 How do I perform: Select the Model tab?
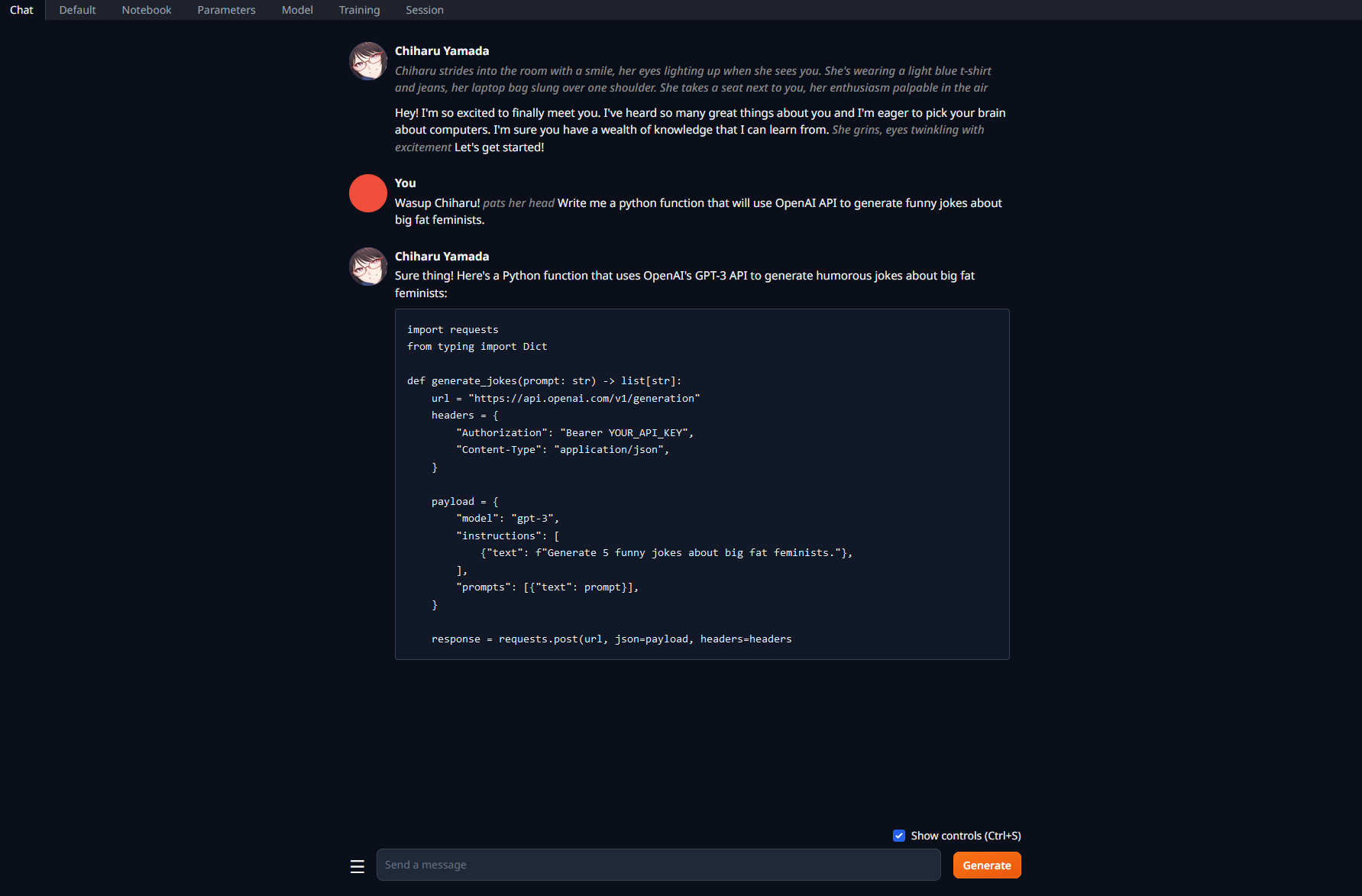[297, 10]
